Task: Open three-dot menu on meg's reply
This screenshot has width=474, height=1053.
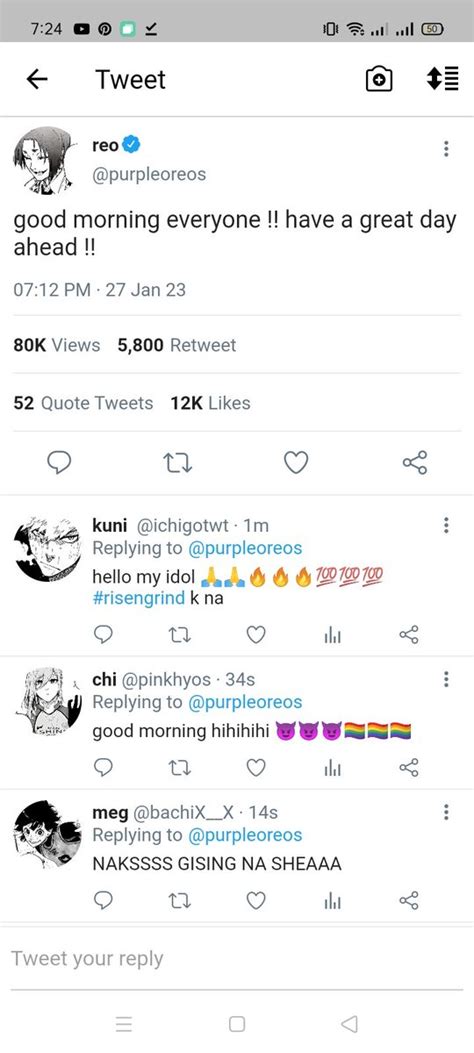Action: pyautogui.click(x=446, y=813)
